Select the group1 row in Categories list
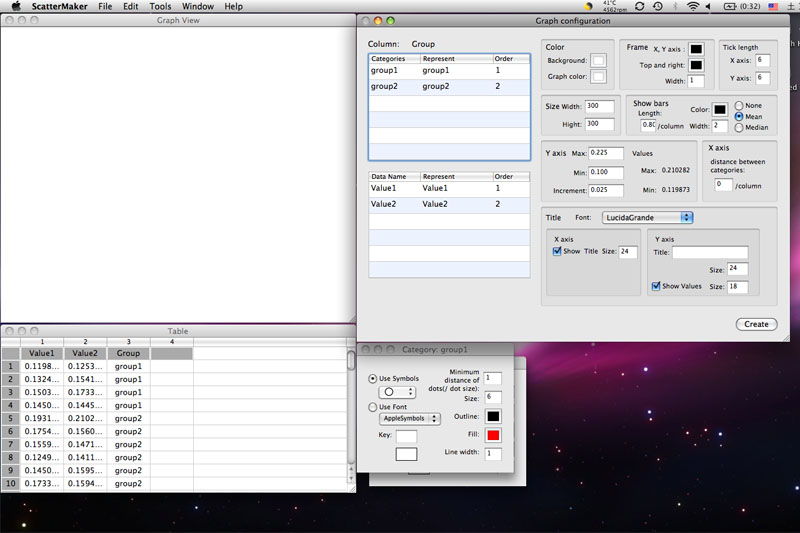 [x=449, y=71]
